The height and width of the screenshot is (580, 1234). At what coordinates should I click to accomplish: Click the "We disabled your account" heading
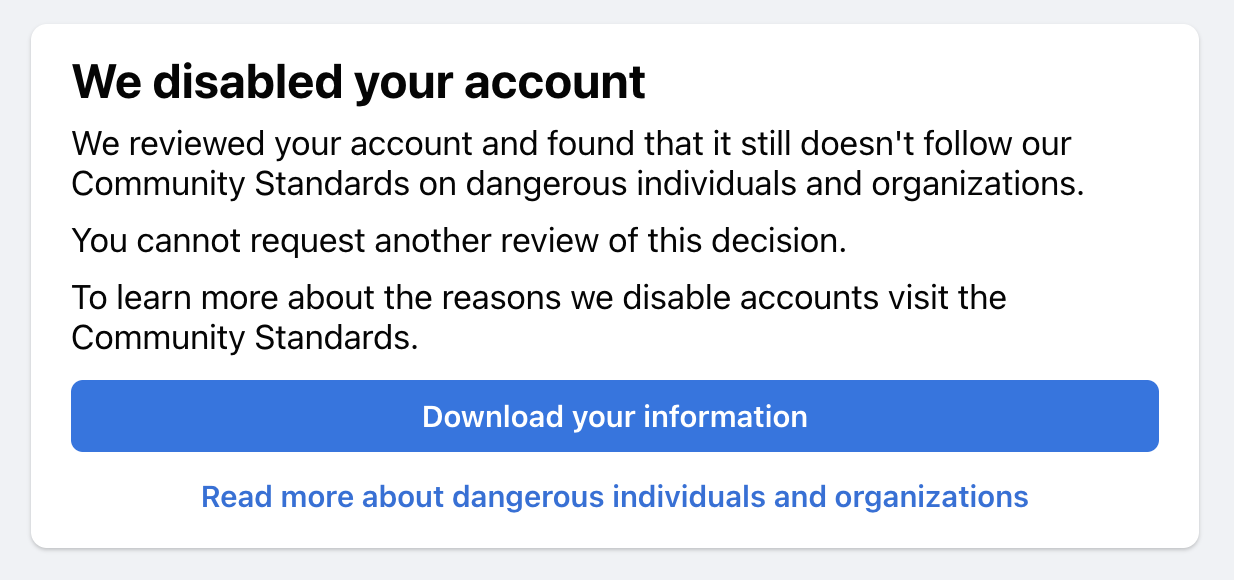tap(358, 82)
